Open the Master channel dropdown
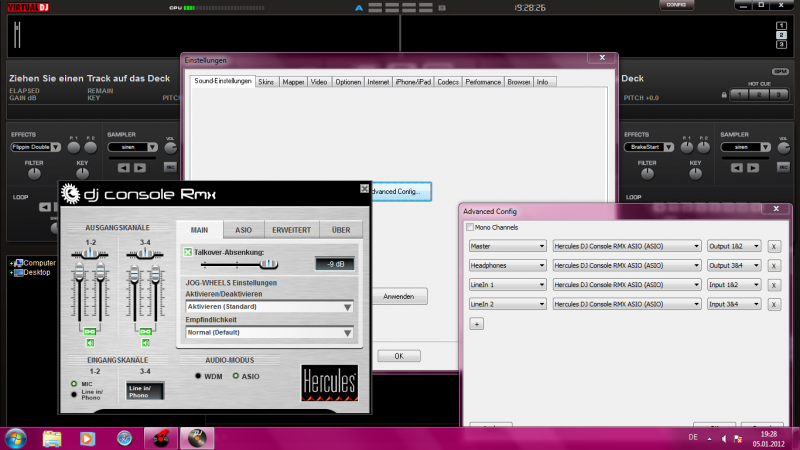 507,246
